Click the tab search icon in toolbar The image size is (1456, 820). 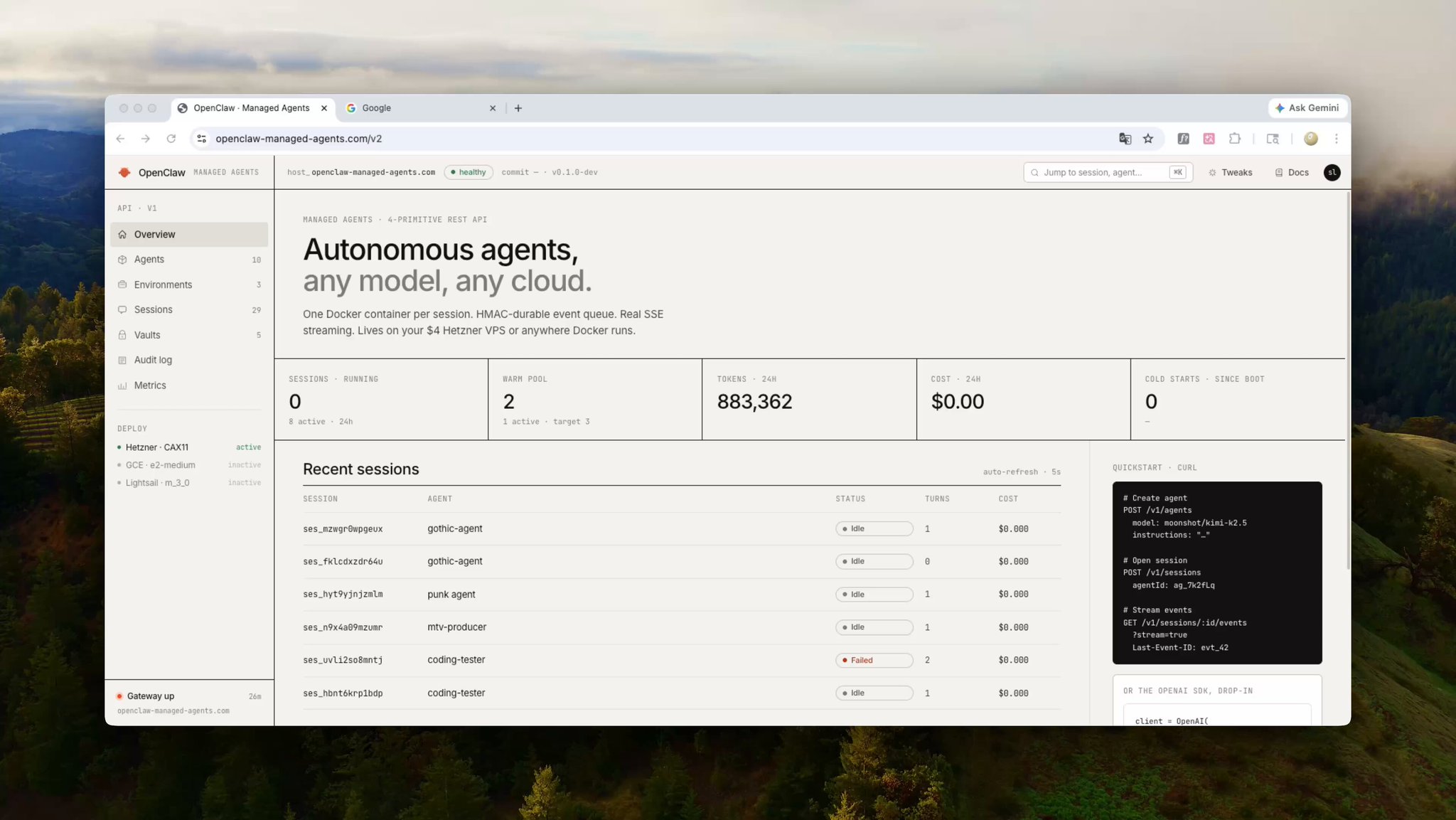click(1273, 139)
